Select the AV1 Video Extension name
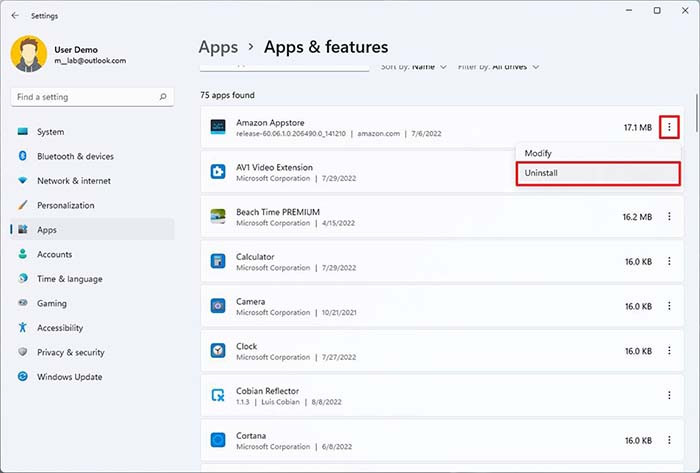700x473 pixels. [x=274, y=167]
